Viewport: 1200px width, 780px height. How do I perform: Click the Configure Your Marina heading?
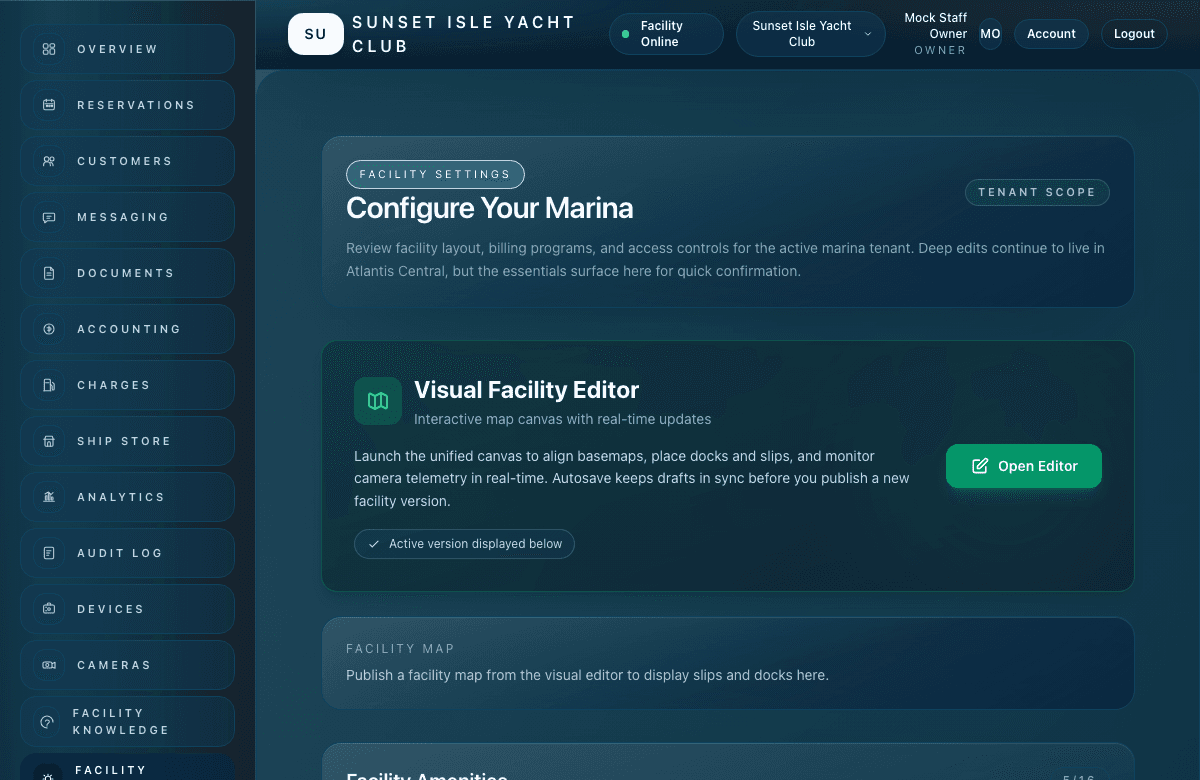[490, 208]
